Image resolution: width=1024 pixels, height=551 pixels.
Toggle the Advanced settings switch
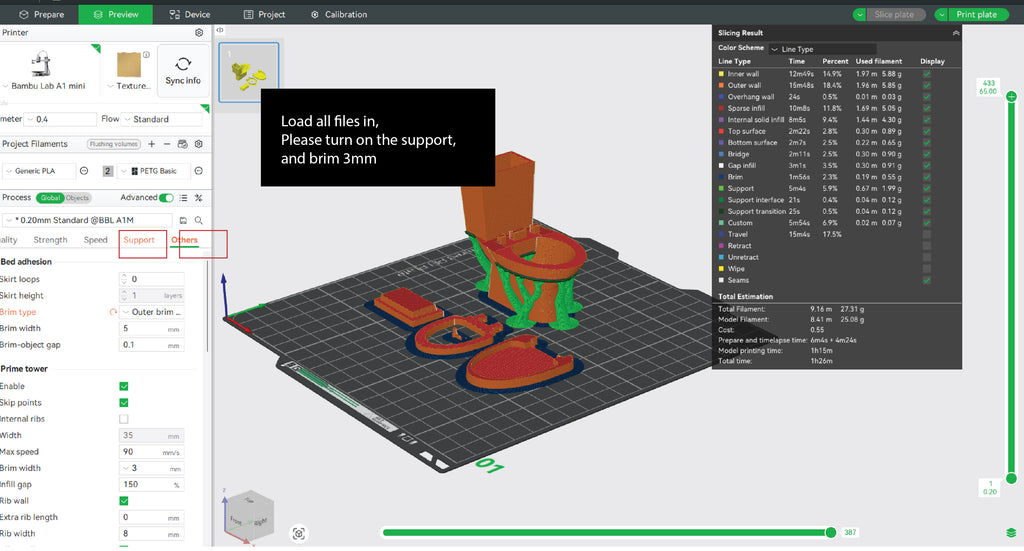(x=167, y=198)
